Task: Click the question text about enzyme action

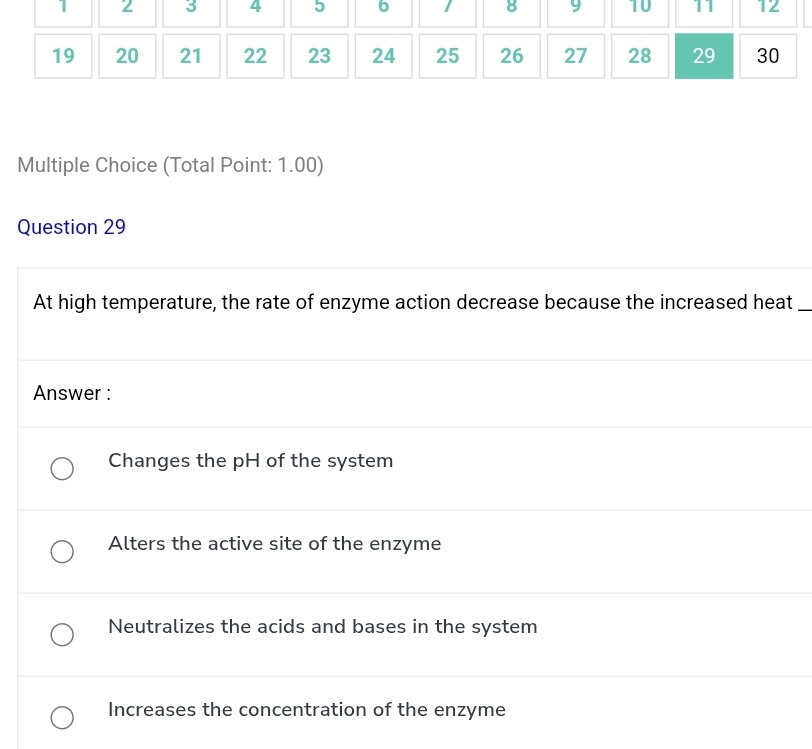Action: [420, 302]
